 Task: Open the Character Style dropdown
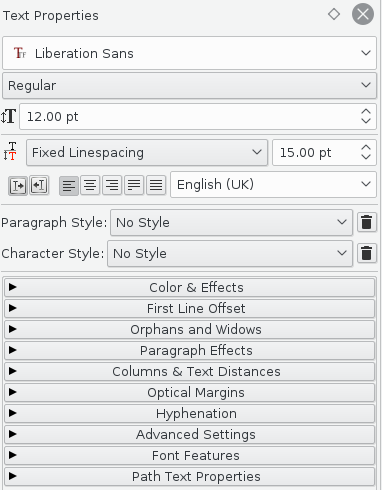(x=230, y=254)
